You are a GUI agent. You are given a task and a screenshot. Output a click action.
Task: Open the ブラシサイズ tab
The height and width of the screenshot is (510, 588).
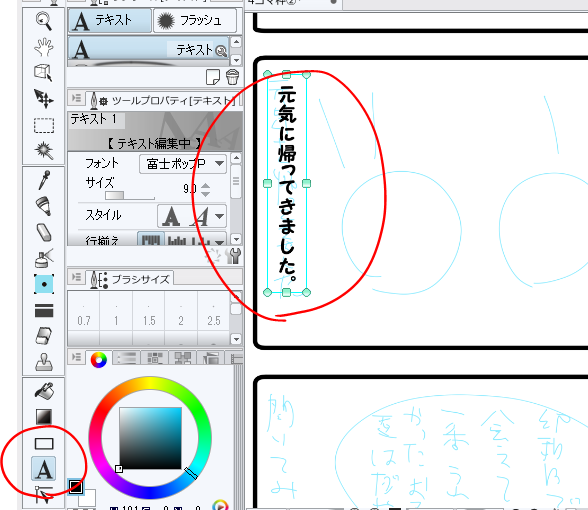(x=130, y=279)
